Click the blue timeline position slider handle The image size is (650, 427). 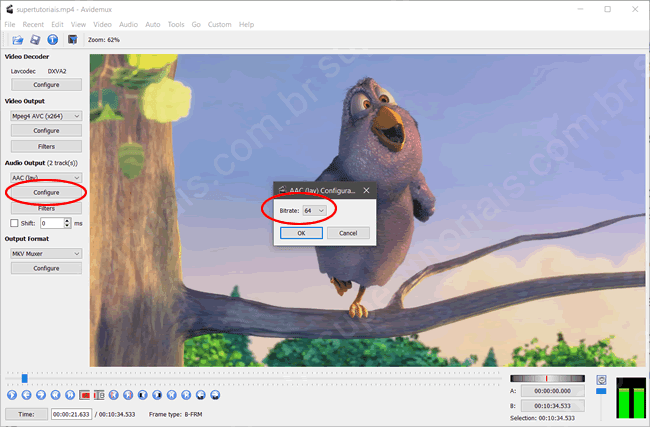(x=24, y=378)
